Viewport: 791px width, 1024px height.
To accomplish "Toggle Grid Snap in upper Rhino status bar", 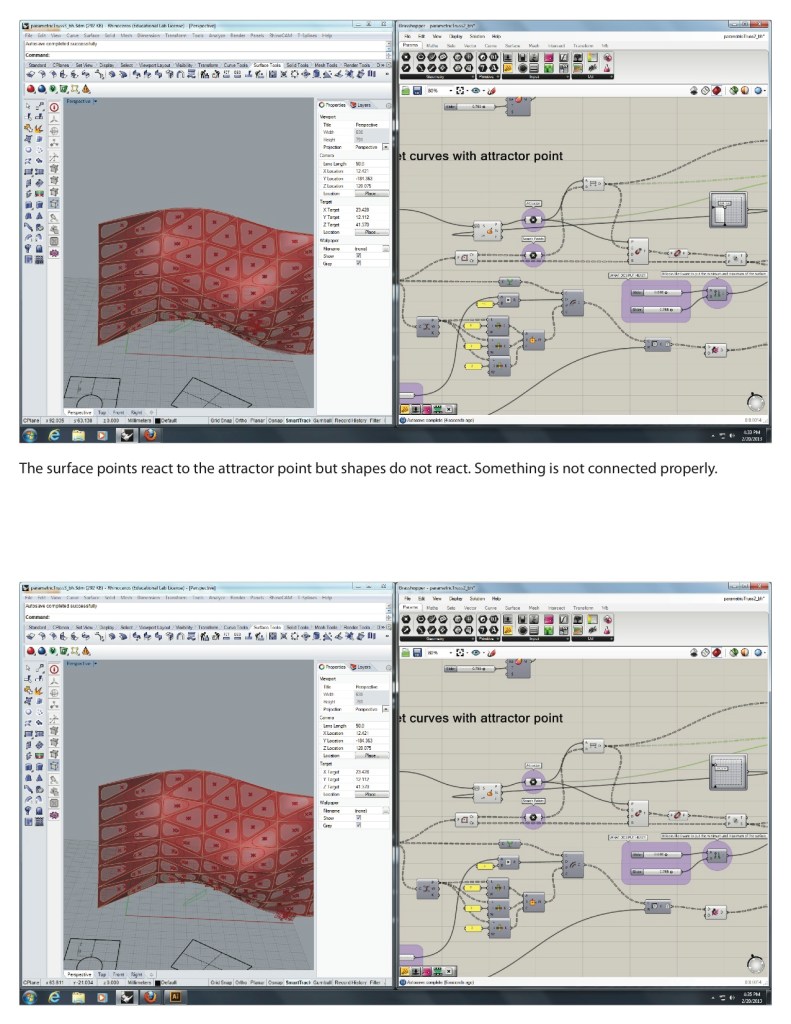I will (x=220, y=421).
